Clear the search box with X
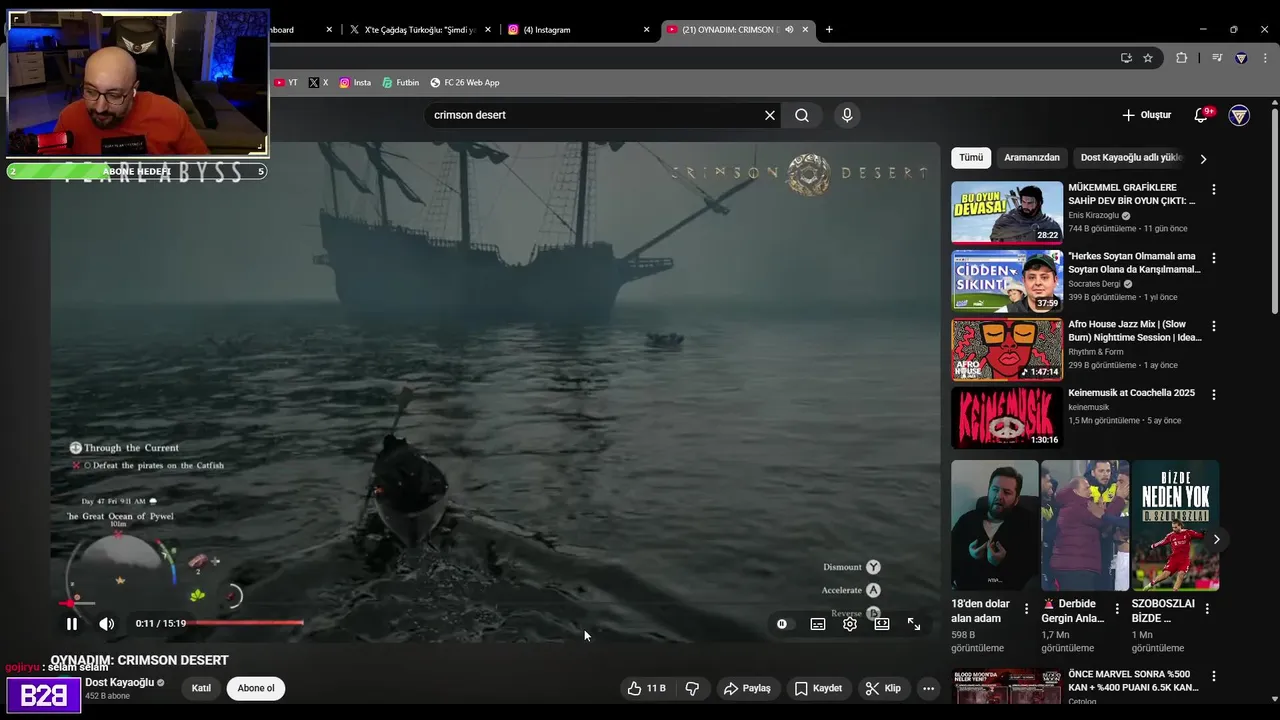 (770, 115)
